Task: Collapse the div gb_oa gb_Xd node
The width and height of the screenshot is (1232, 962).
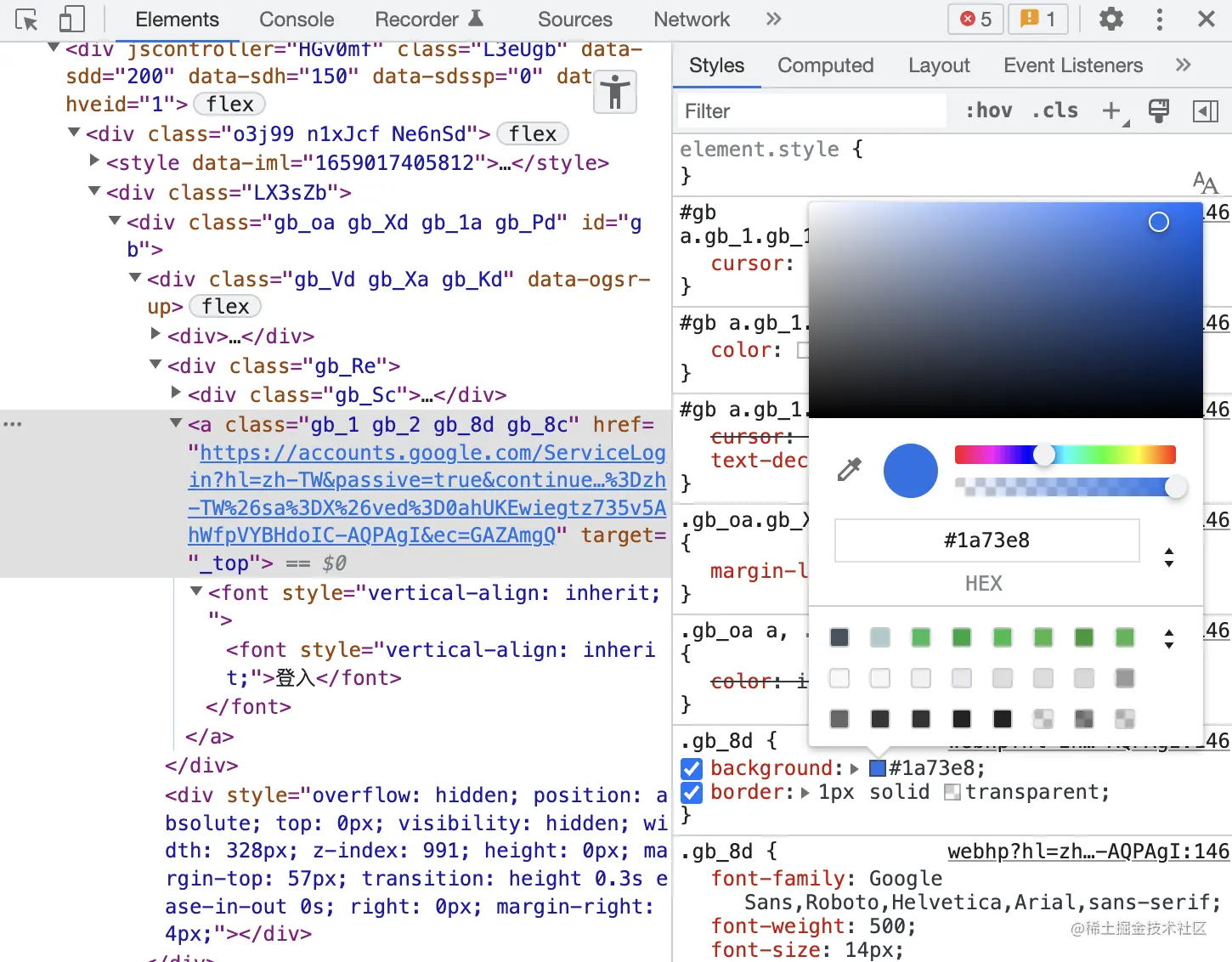Action: [115, 221]
